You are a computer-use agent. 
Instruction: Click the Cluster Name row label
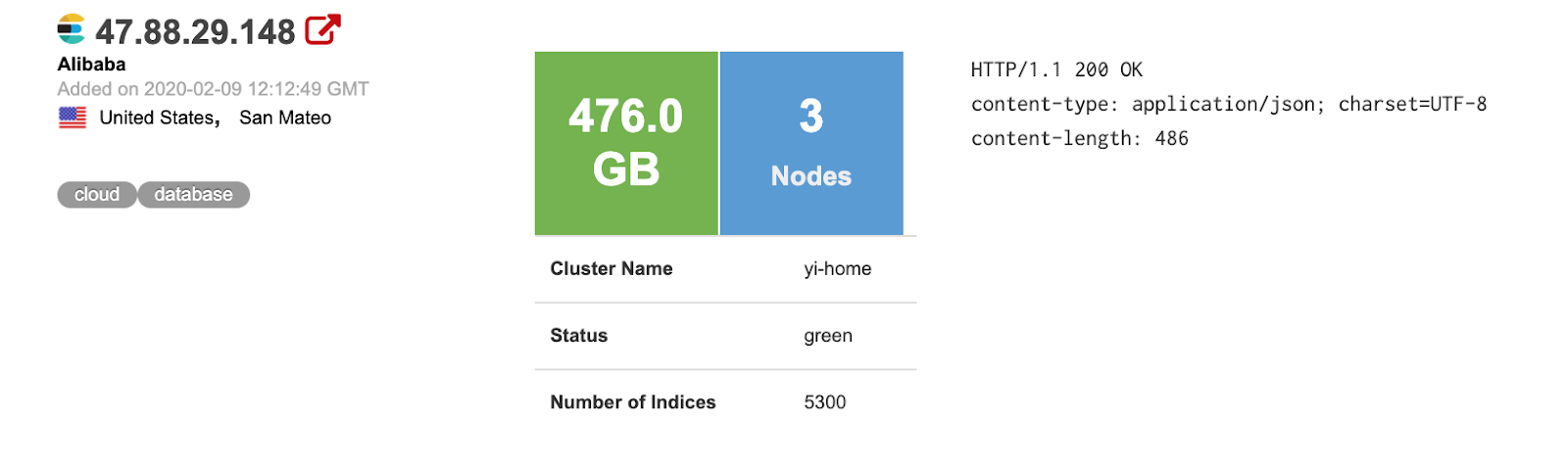(611, 268)
